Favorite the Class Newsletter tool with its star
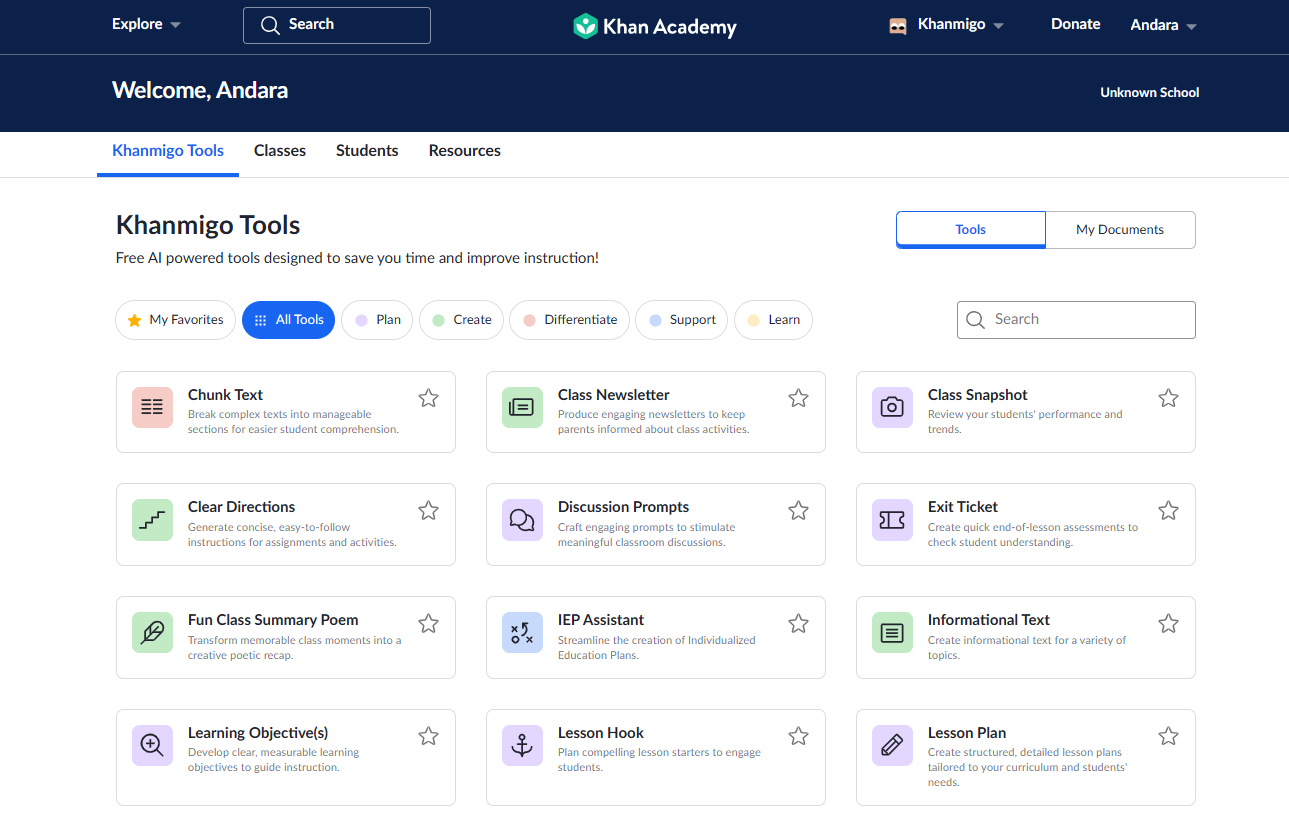The height and width of the screenshot is (826, 1289). click(x=798, y=398)
